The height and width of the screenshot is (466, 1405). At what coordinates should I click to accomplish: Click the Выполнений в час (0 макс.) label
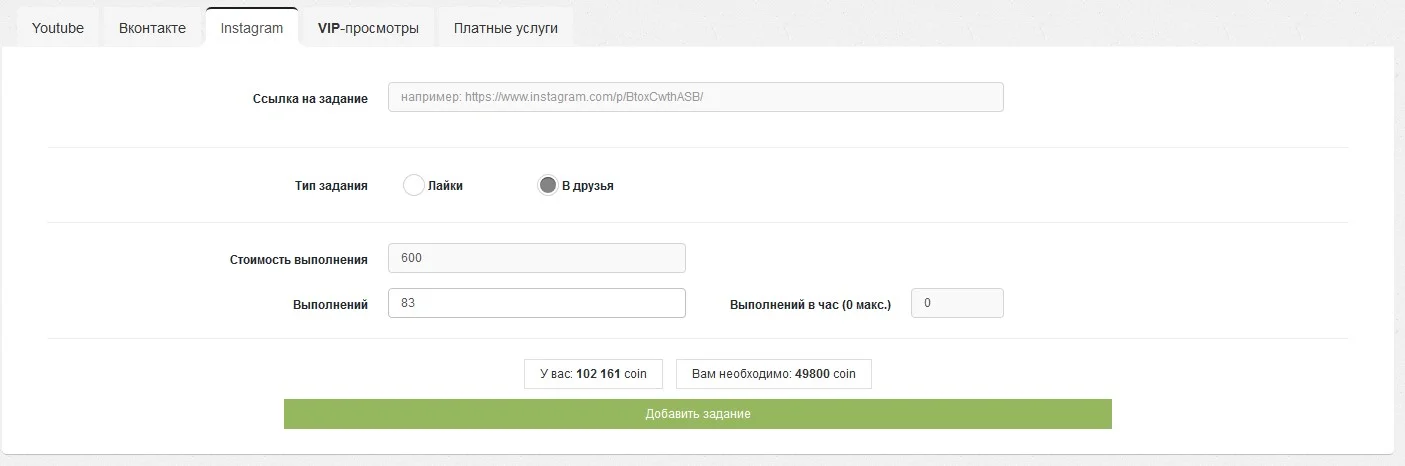(810, 304)
